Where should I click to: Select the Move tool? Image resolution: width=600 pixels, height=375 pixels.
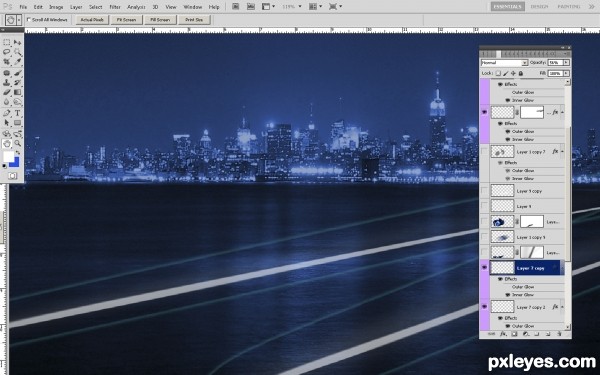point(18,42)
